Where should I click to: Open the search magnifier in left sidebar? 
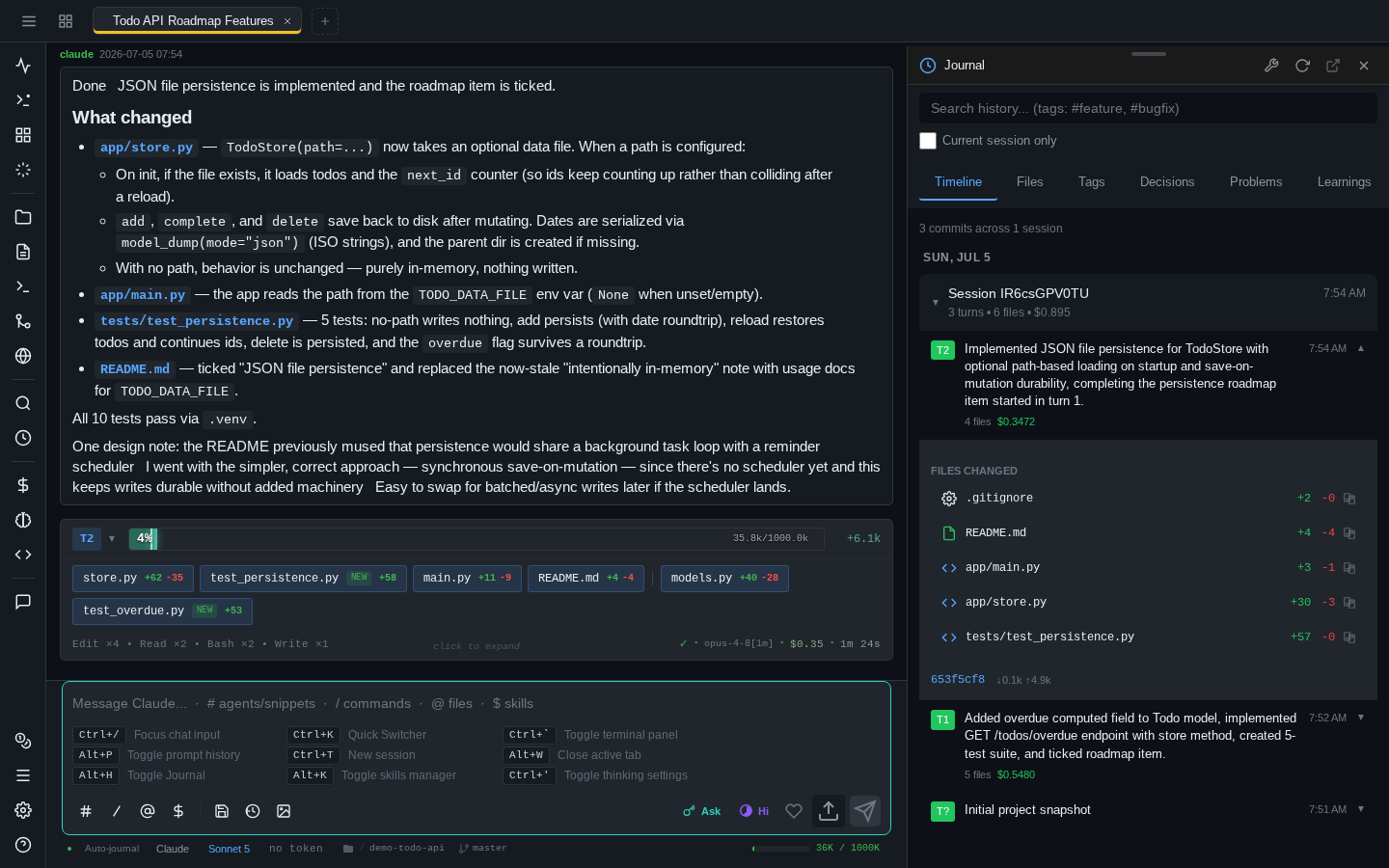click(x=23, y=403)
